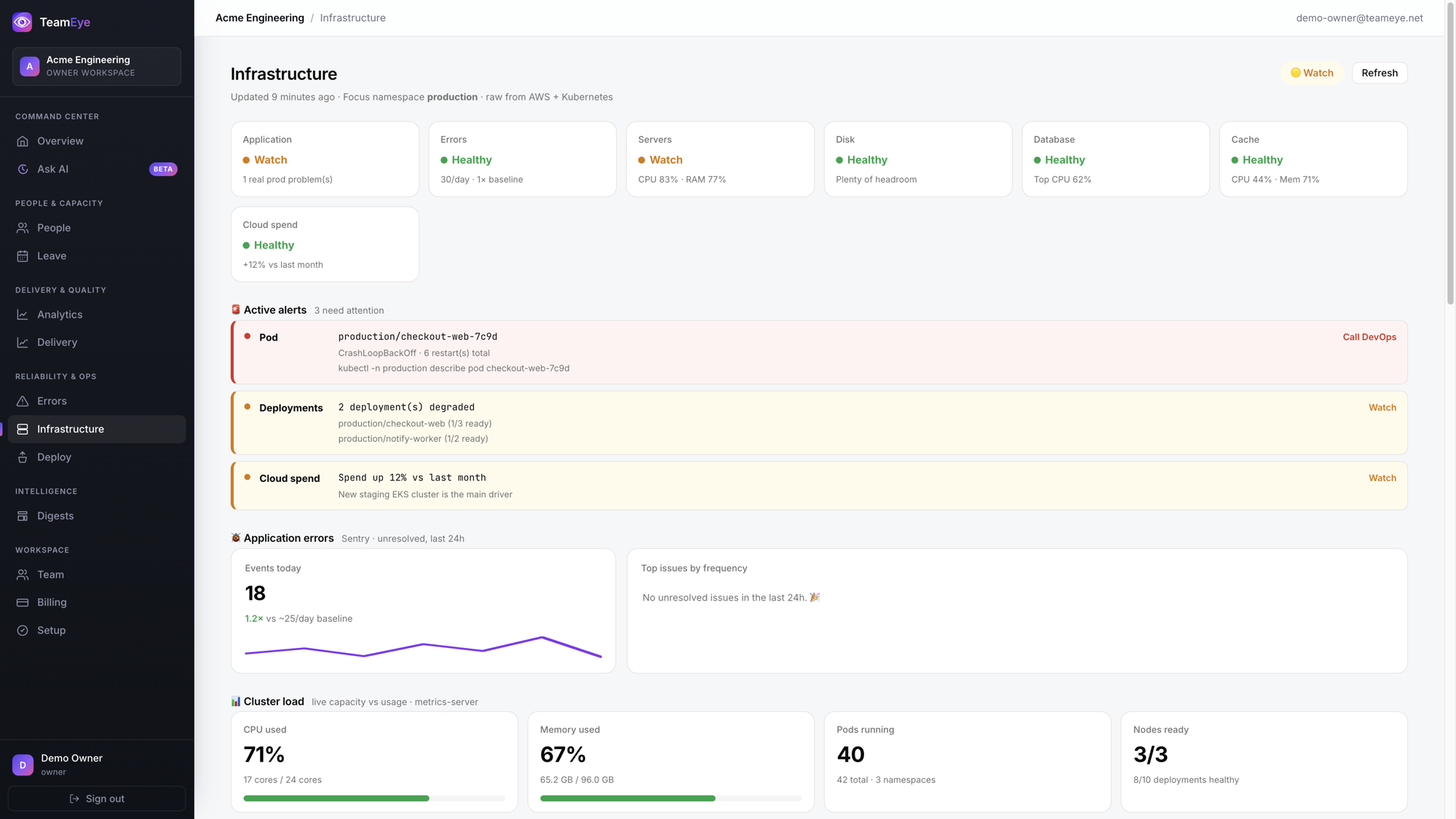Click the Delivery chart icon

[x=23, y=342]
